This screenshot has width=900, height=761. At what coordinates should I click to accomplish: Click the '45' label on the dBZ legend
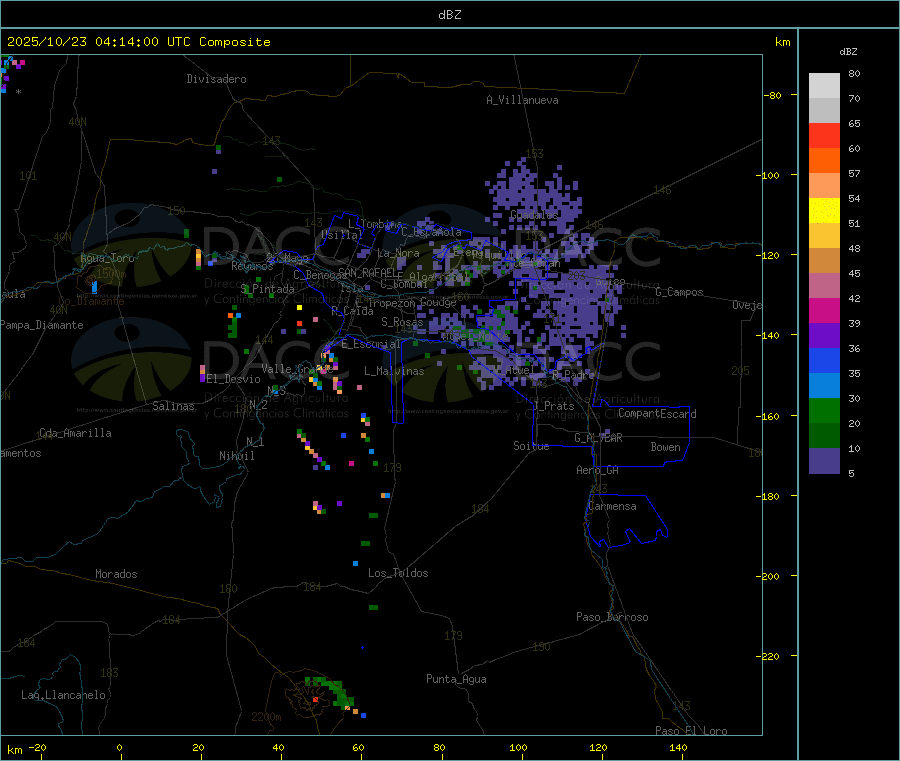tap(854, 273)
